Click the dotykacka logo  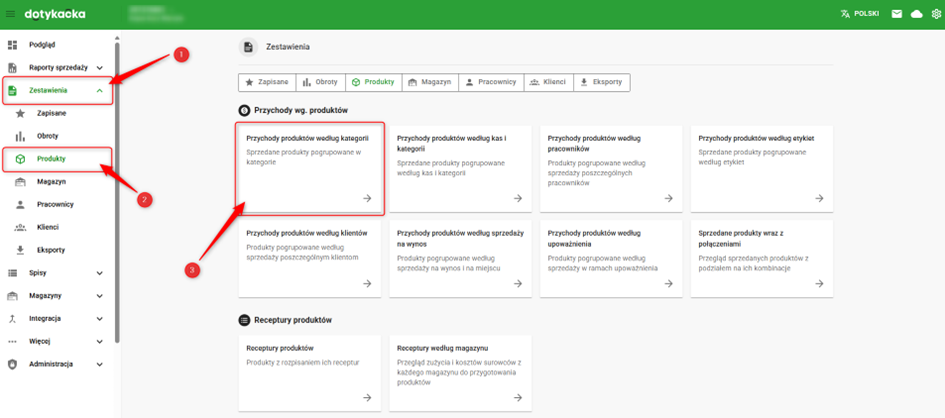pos(55,14)
